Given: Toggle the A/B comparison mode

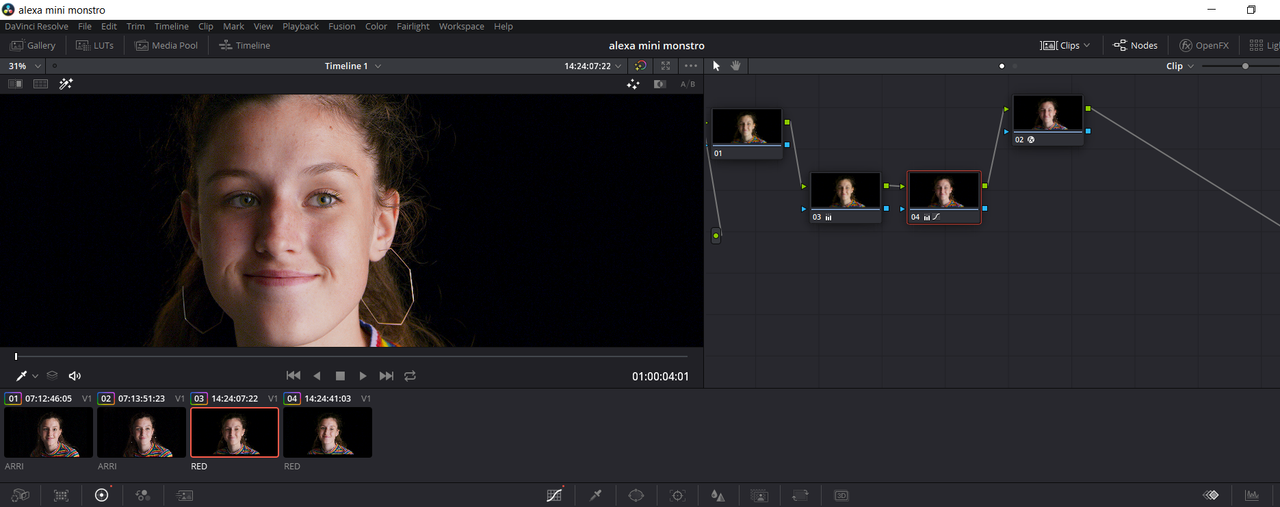Looking at the screenshot, I should pos(688,85).
